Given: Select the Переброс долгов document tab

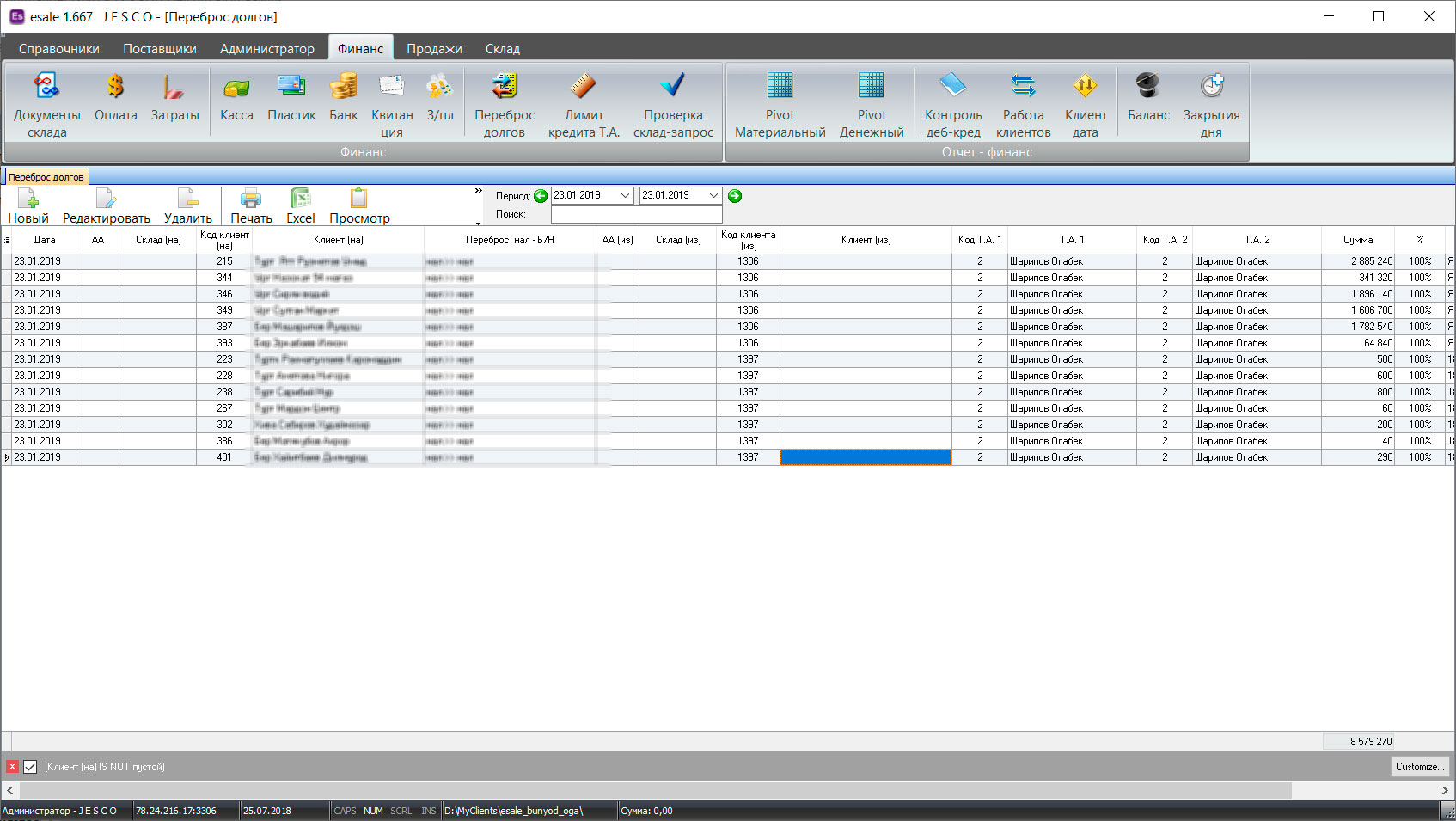Looking at the screenshot, I should 46,177.
